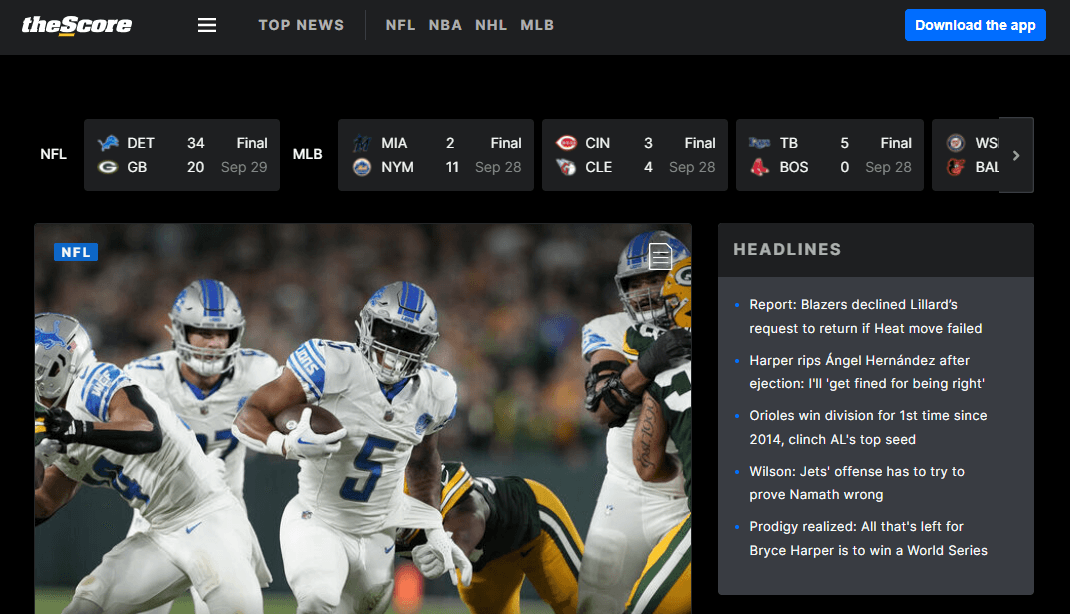This screenshot has height=614, width=1070.
Task: Click the New York Mets logo
Action: click(x=362, y=167)
